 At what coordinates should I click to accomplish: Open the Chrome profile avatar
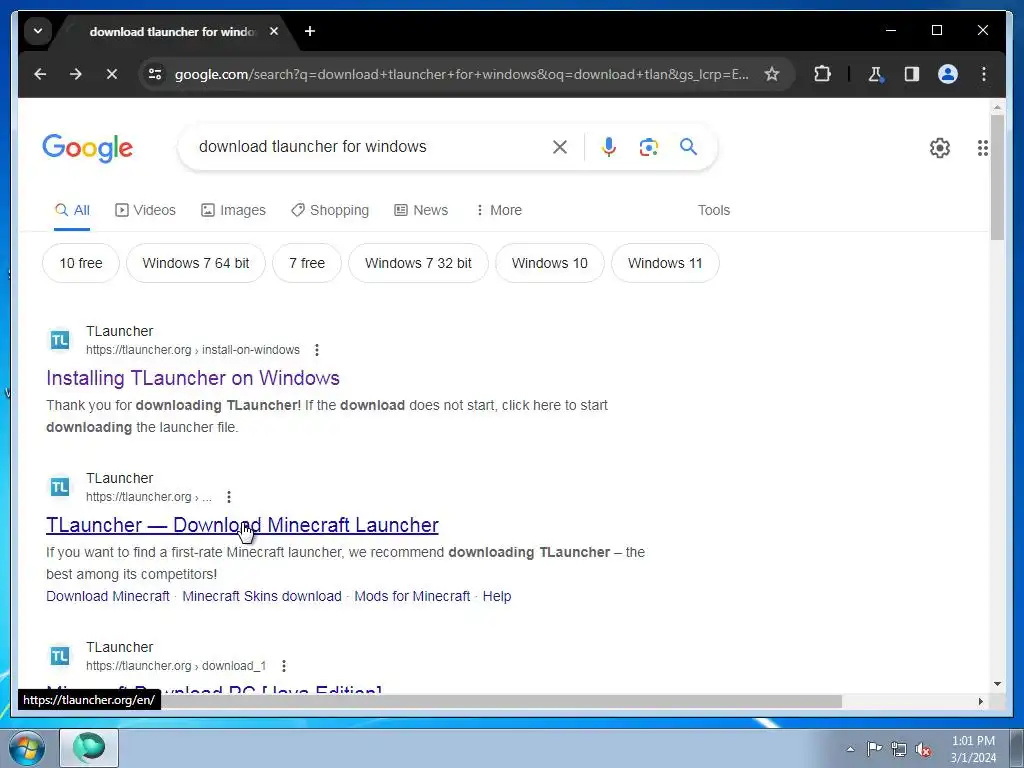pyautogui.click(x=948, y=74)
